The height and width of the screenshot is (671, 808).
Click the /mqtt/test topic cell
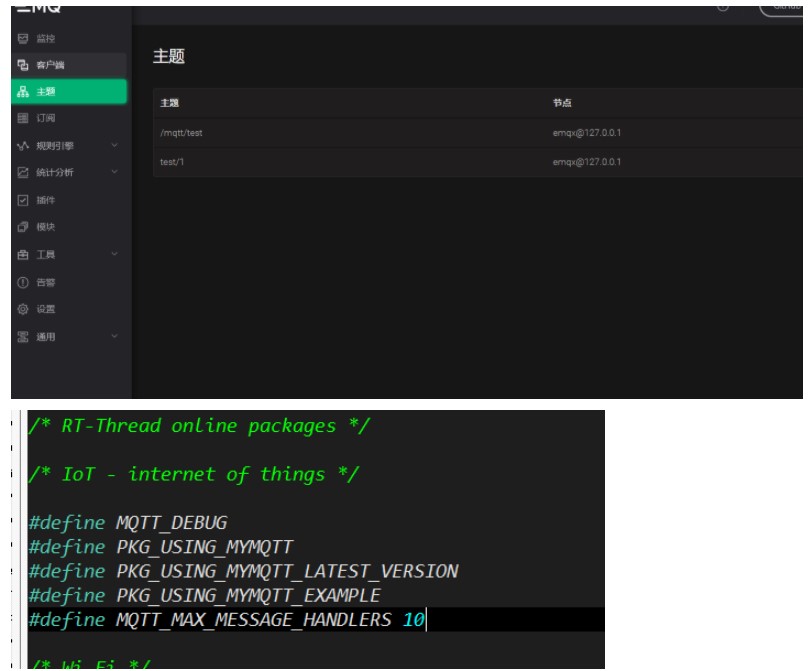pyautogui.click(x=181, y=133)
